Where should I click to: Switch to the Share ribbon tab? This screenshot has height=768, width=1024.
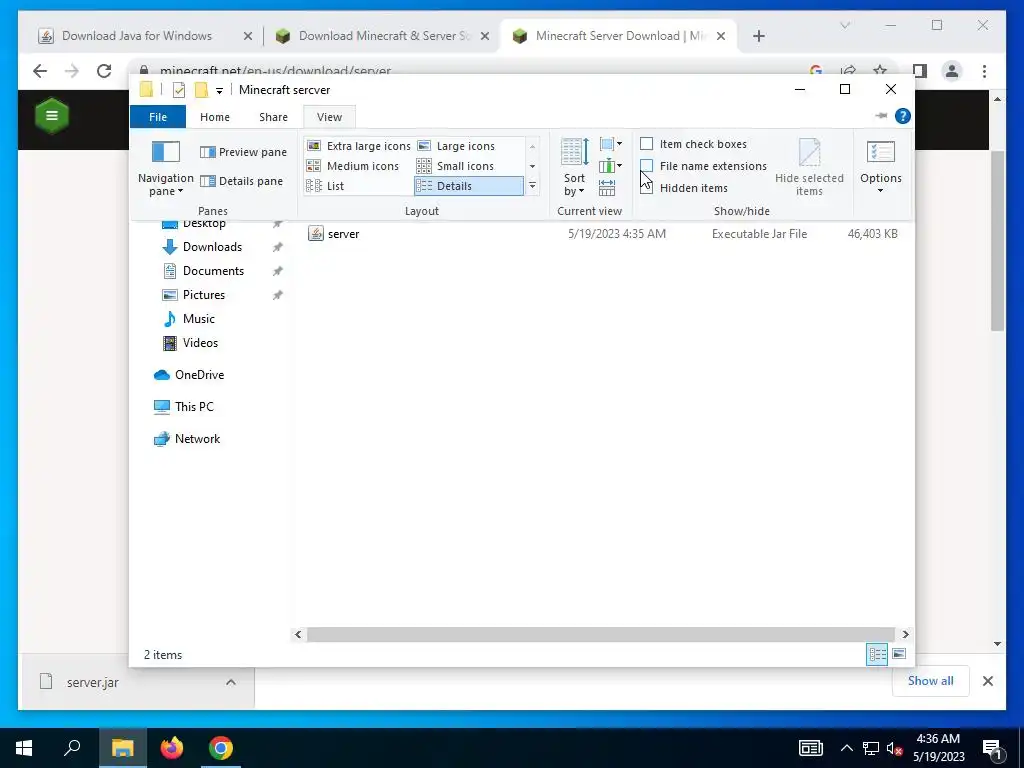273,117
